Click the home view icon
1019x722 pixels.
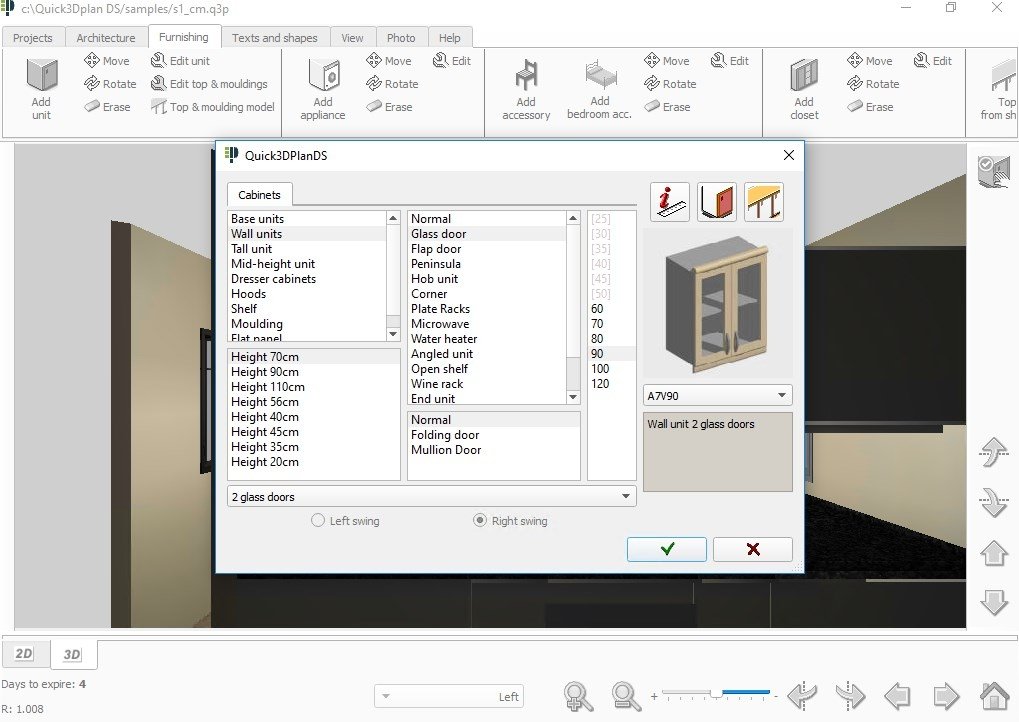point(994,697)
